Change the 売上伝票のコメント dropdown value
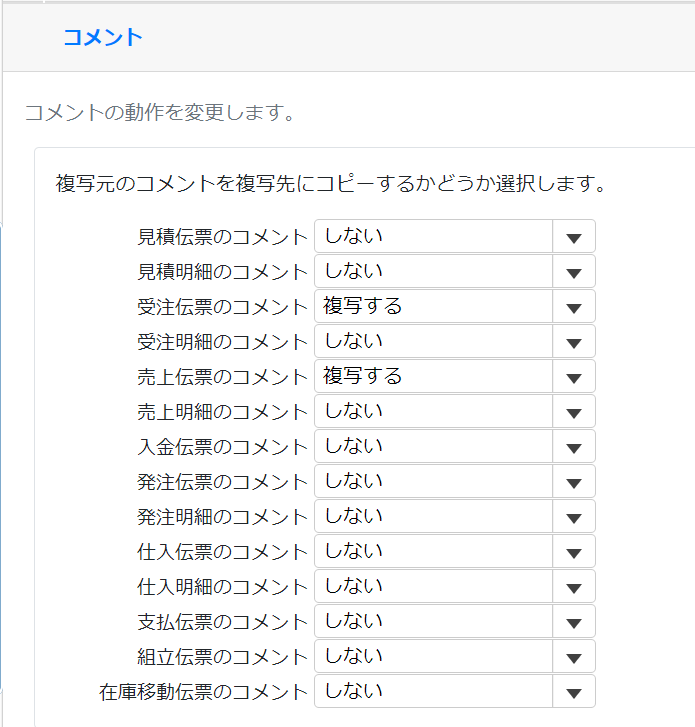The image size is (695, 727). click(454, 376)
